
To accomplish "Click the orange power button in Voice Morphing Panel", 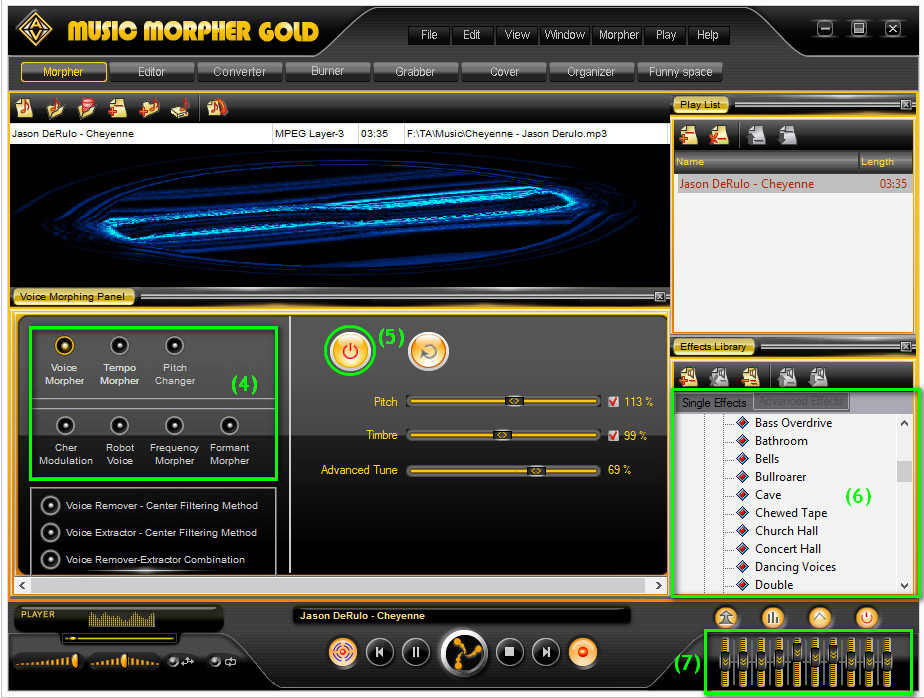I will pos(350,351).
